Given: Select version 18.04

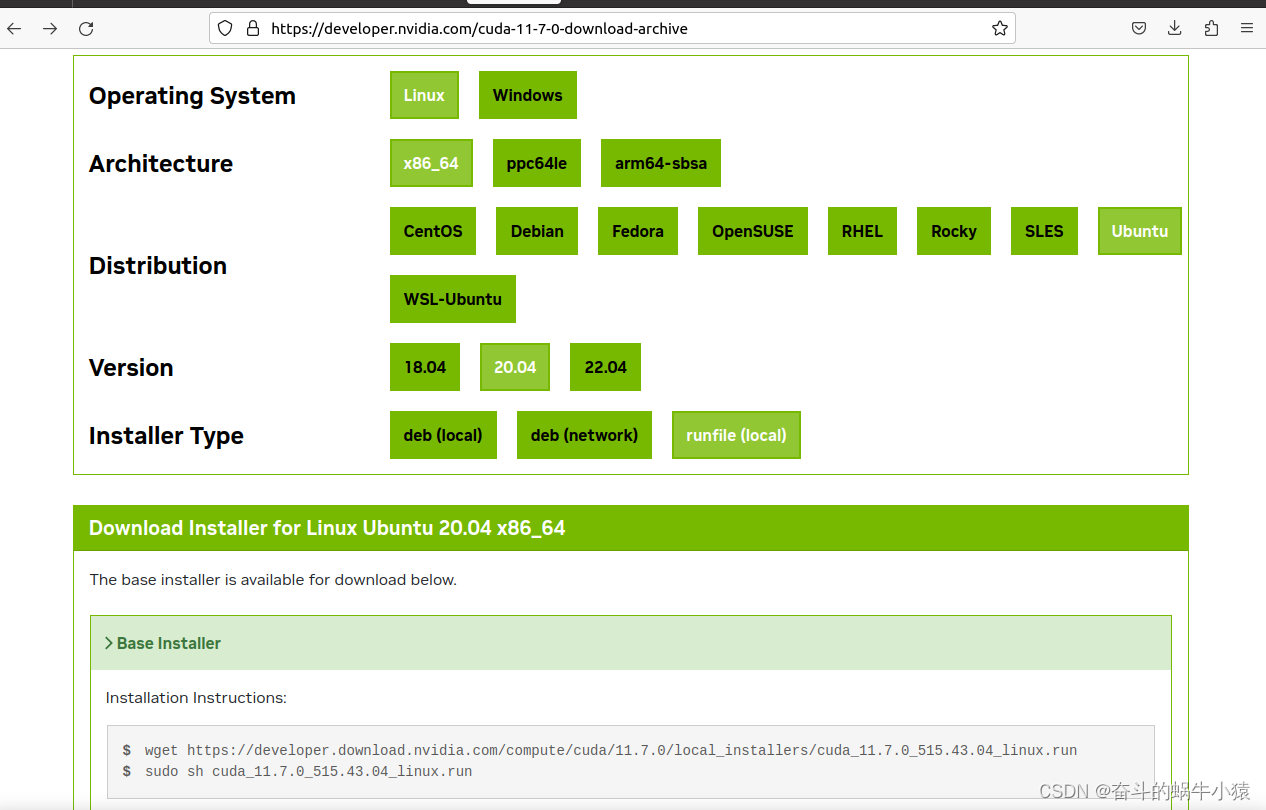Looking at the screenshot, I should (x=425, y=367).
